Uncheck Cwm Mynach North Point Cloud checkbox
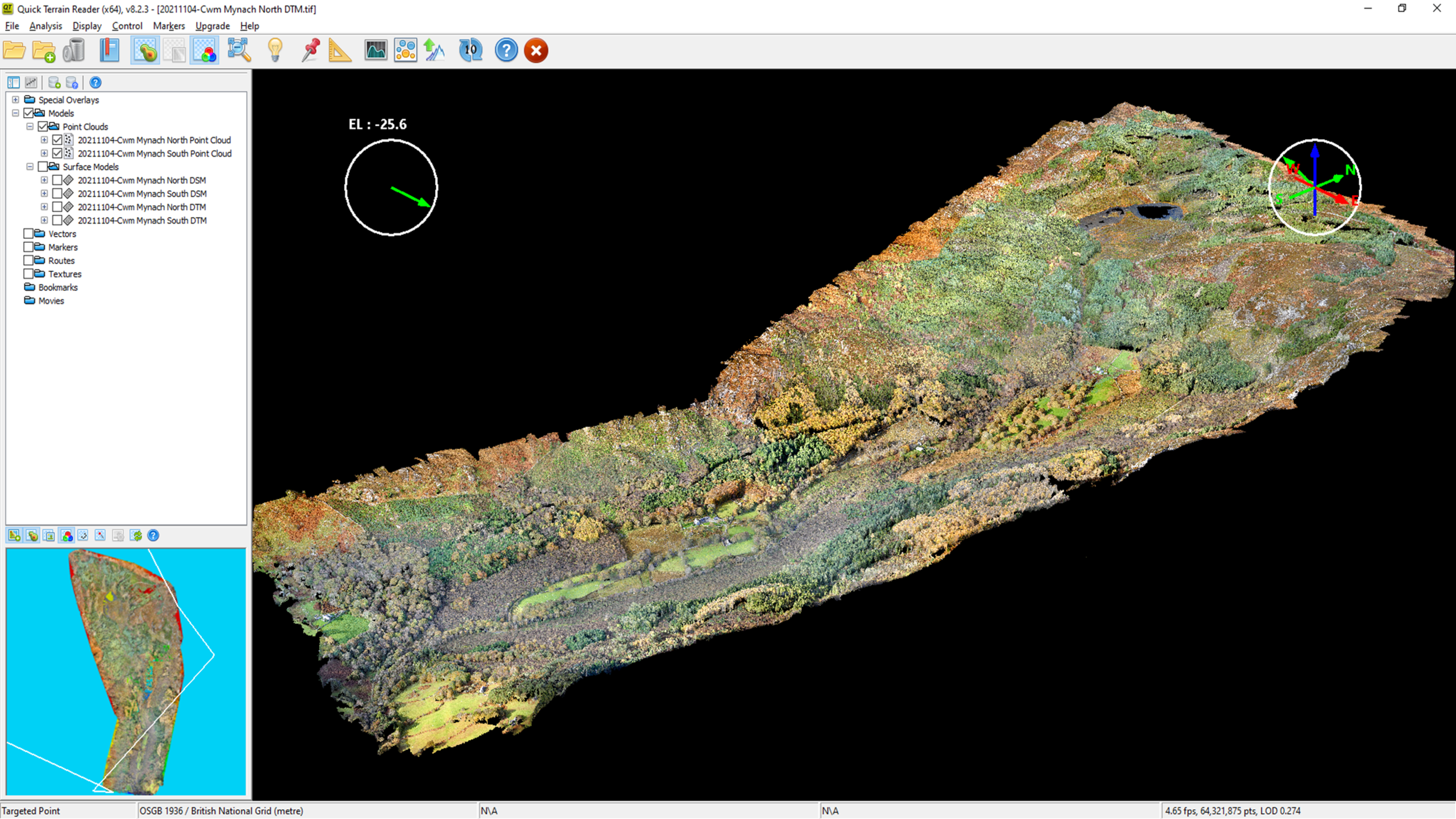The image size is (1456, 819). [57, 140]
